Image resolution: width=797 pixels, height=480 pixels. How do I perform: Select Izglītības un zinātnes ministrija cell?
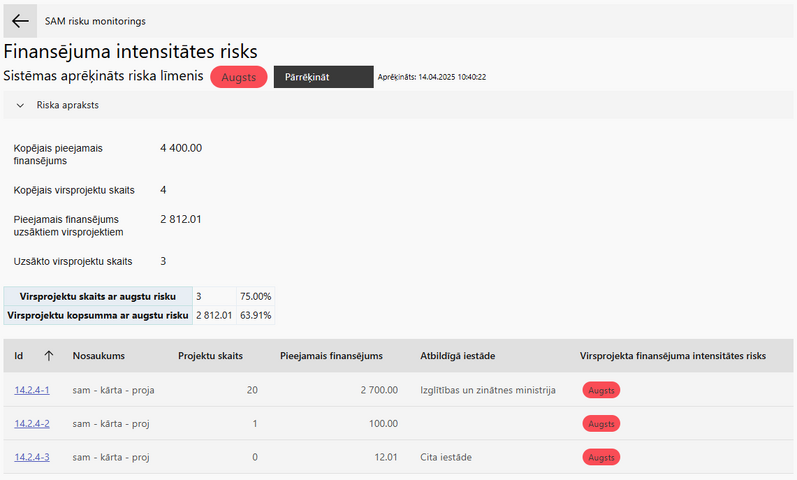click(488, 390)
